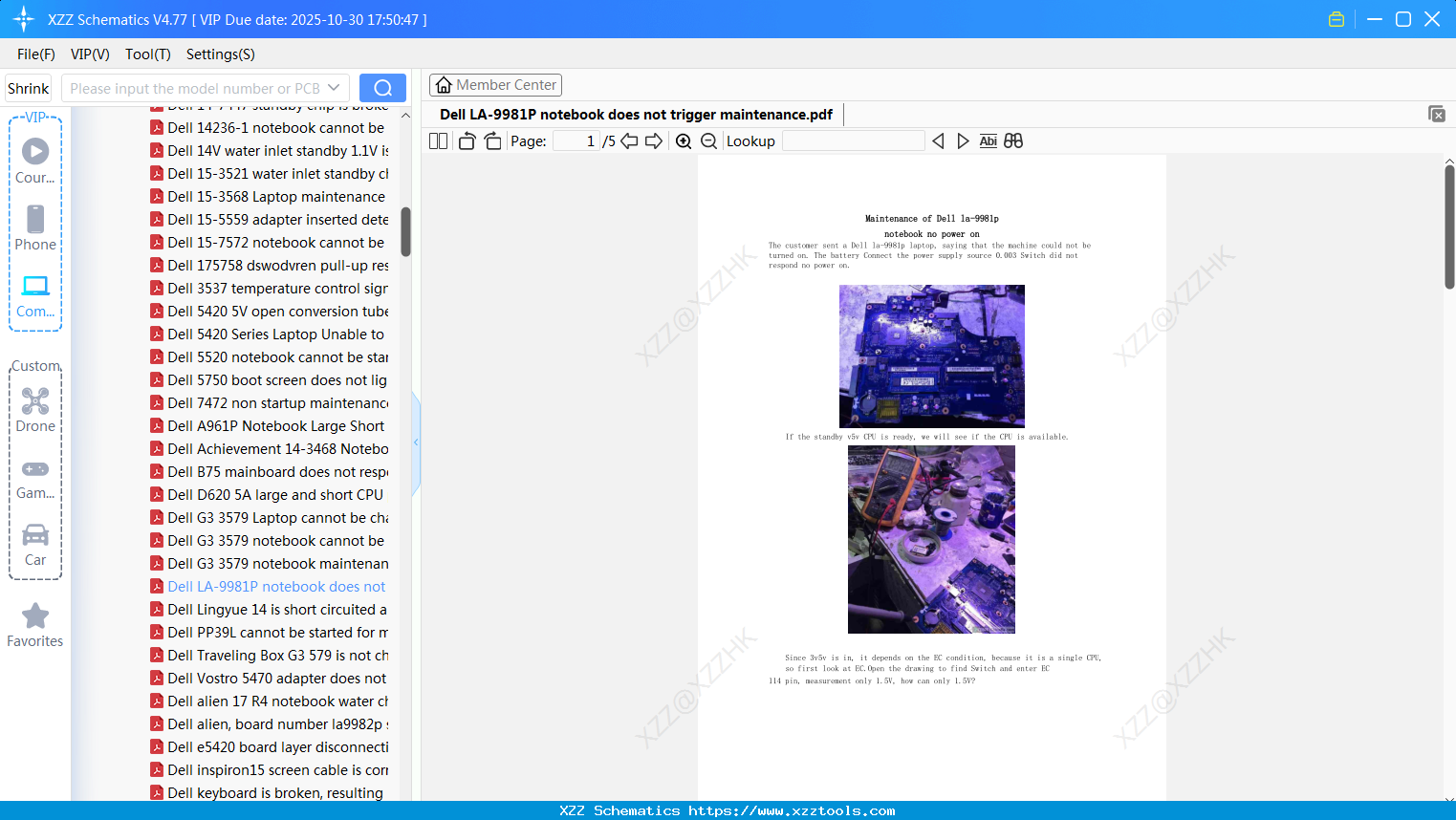Screen dimensions: 1456x820
Task: Open the model number dropdown arrow
Action: pyautogui.click(x=334, y=88)
